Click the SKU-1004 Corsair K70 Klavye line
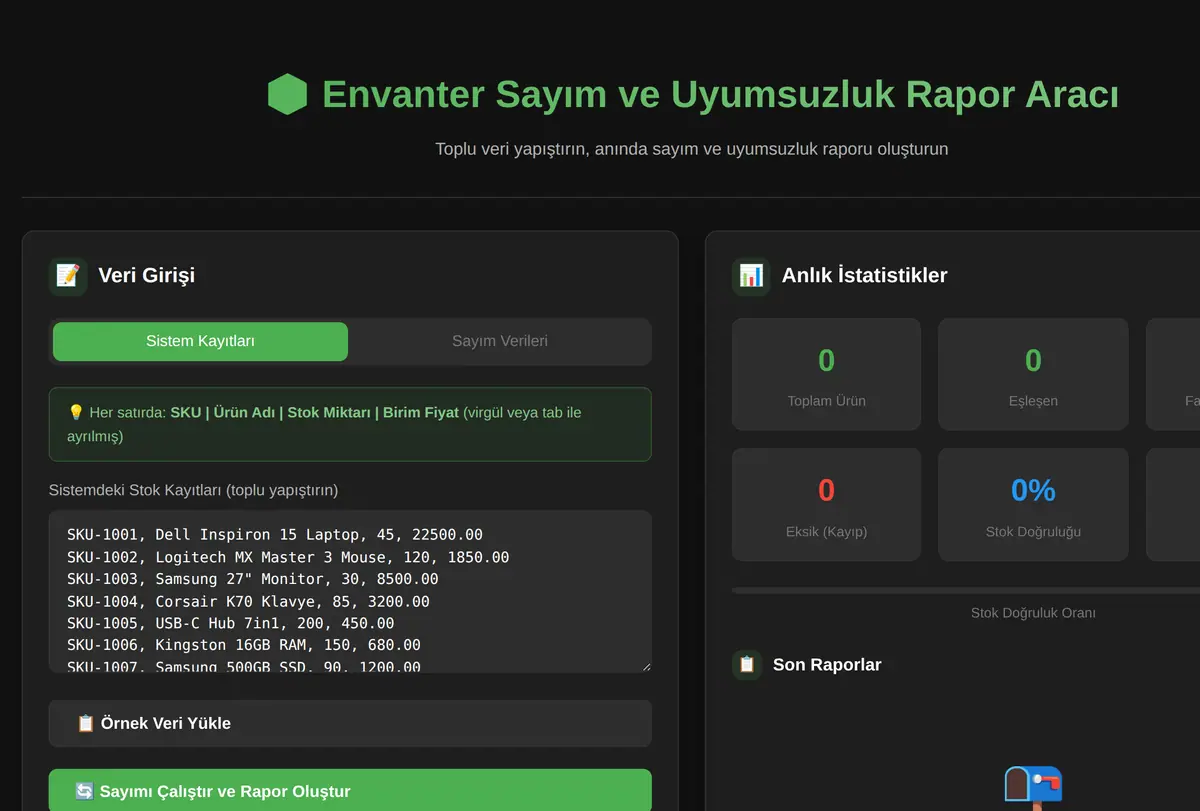 (248, 601)
